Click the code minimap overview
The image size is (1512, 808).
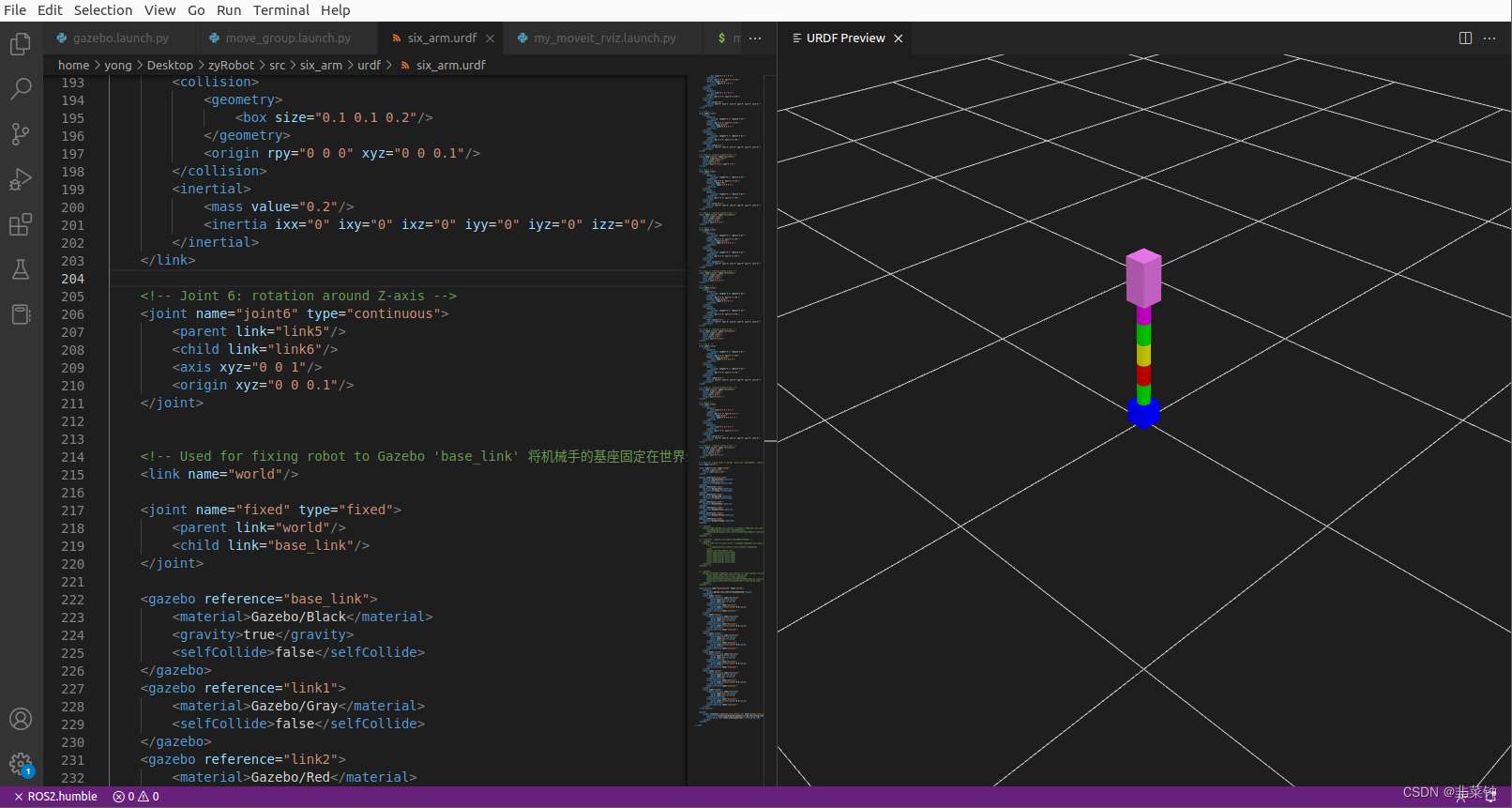731,399
